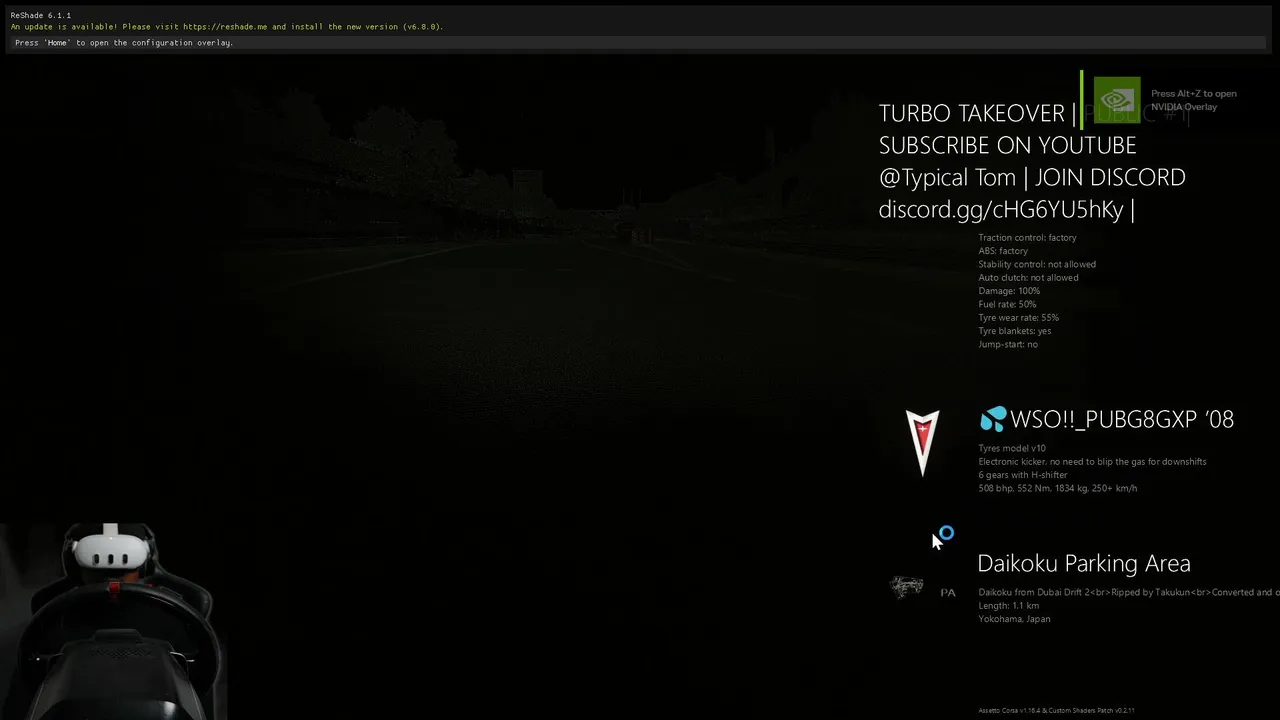Screen dimensions: 1280x720
Task: Click 'Traction control: factory' setting text
Action: pos(1027,238)
